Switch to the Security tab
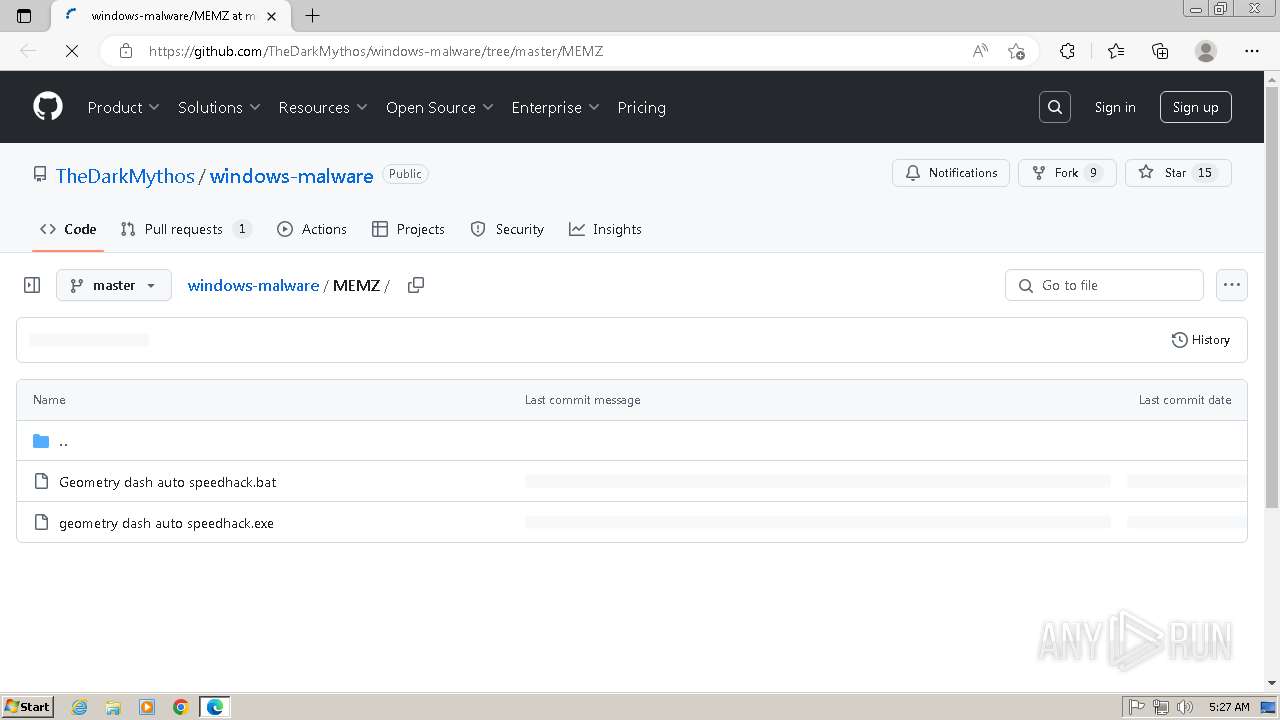The image size is (1280, 720). pyautogui.click(x=507, y=229)
